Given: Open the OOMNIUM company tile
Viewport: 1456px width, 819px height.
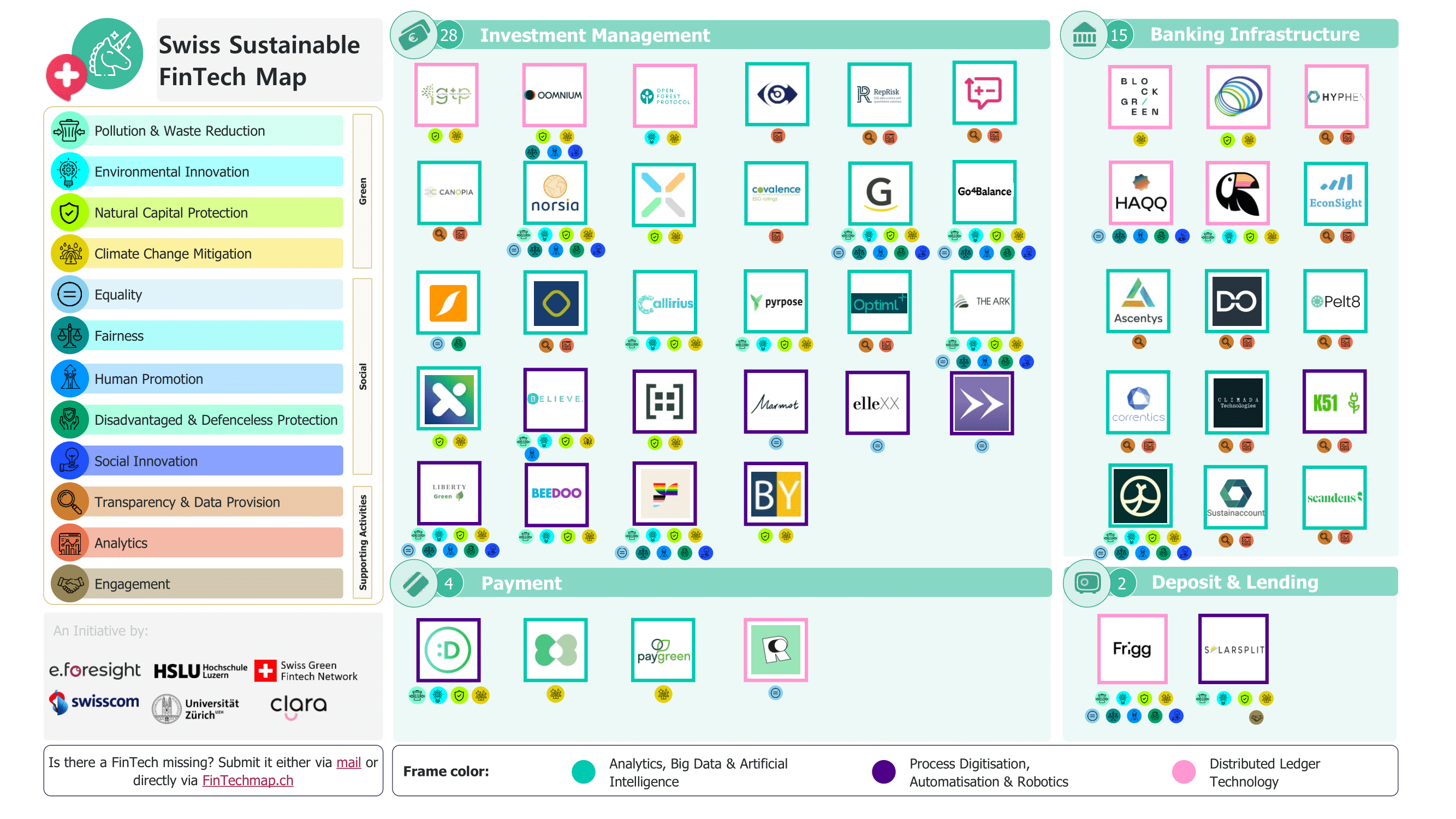Looking at the screenshot, I should 554,95.
